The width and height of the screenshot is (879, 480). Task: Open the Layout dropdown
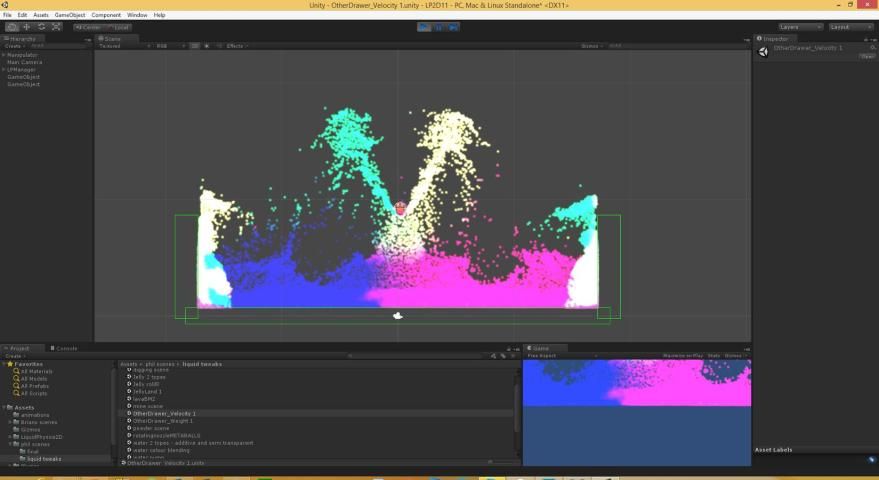851,27
